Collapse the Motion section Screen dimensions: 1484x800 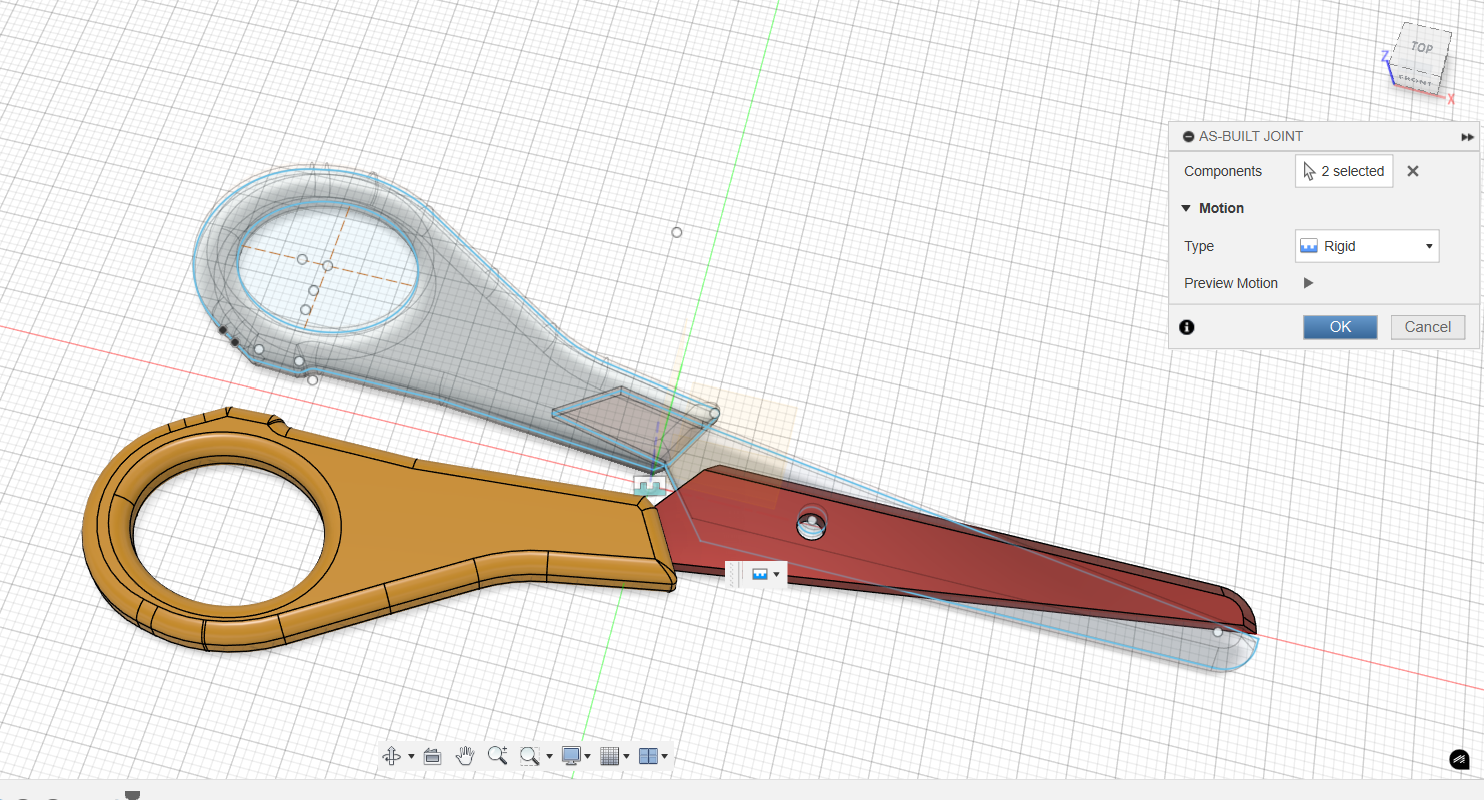(x=1187, y=208)
